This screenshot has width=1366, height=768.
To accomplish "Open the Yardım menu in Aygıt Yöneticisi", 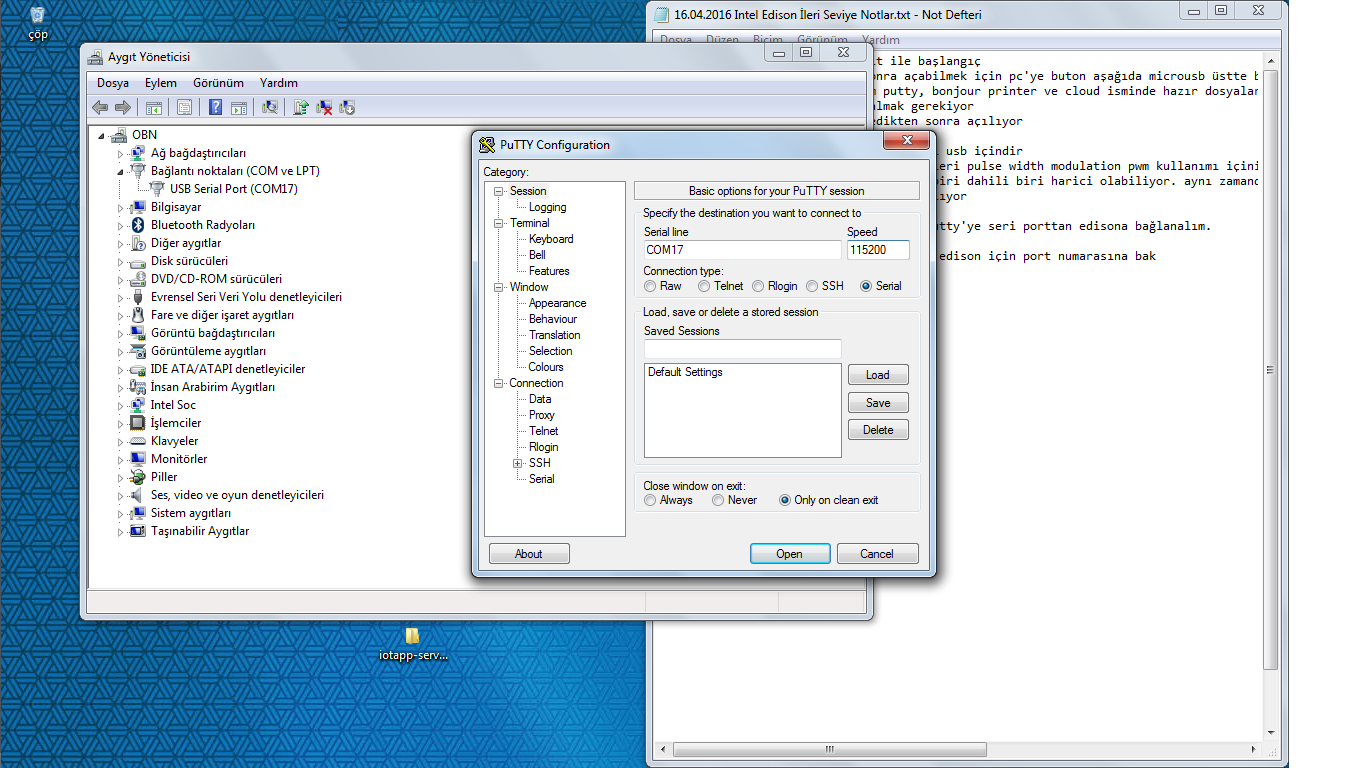I will coord(279,83).
